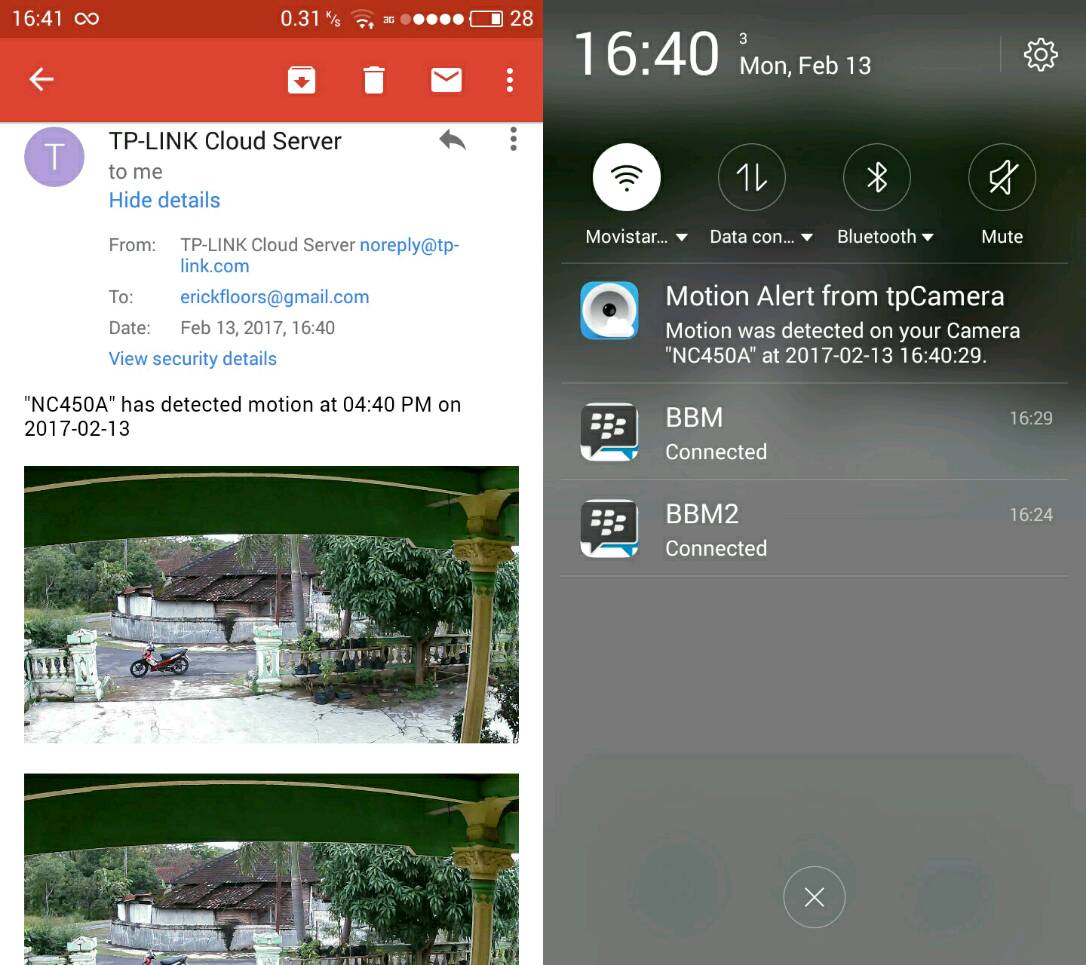Tap the BBM 16:29 timestamp
The width and height of the screenshot is (1086, 965).
(x=1031, y=418)
